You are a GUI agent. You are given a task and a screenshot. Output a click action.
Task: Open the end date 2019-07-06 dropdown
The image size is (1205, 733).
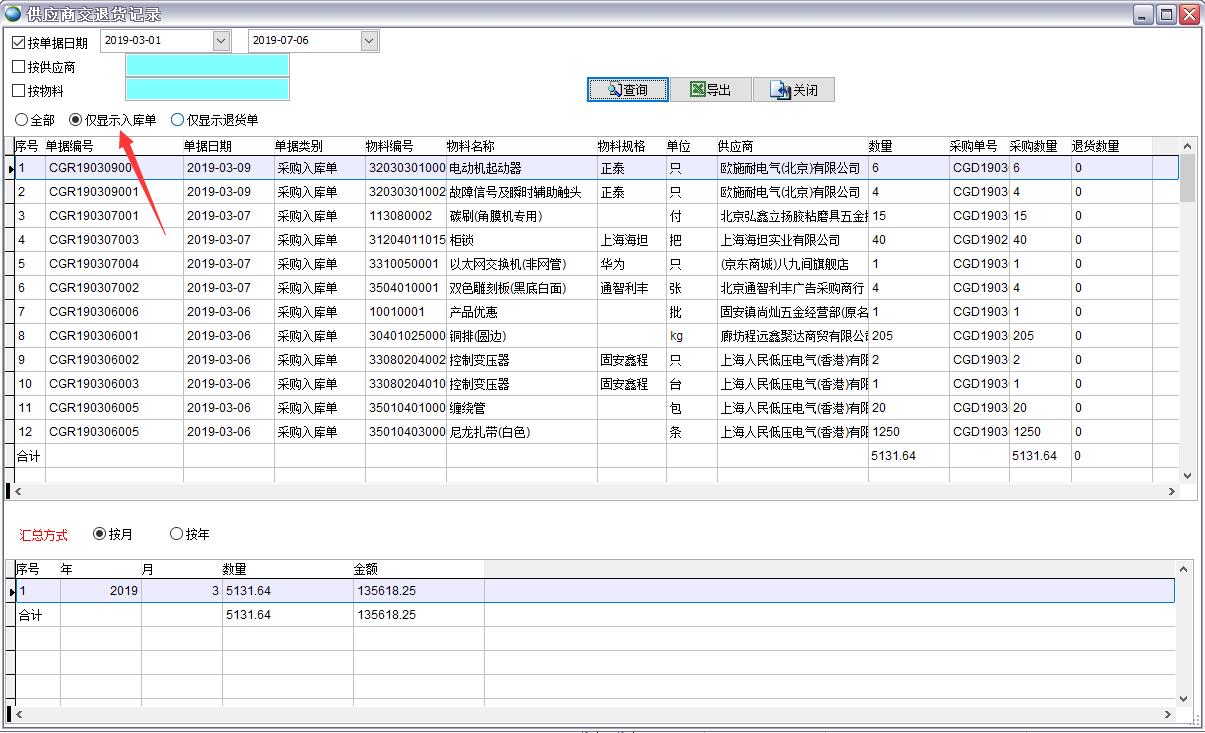click(368, 40)
